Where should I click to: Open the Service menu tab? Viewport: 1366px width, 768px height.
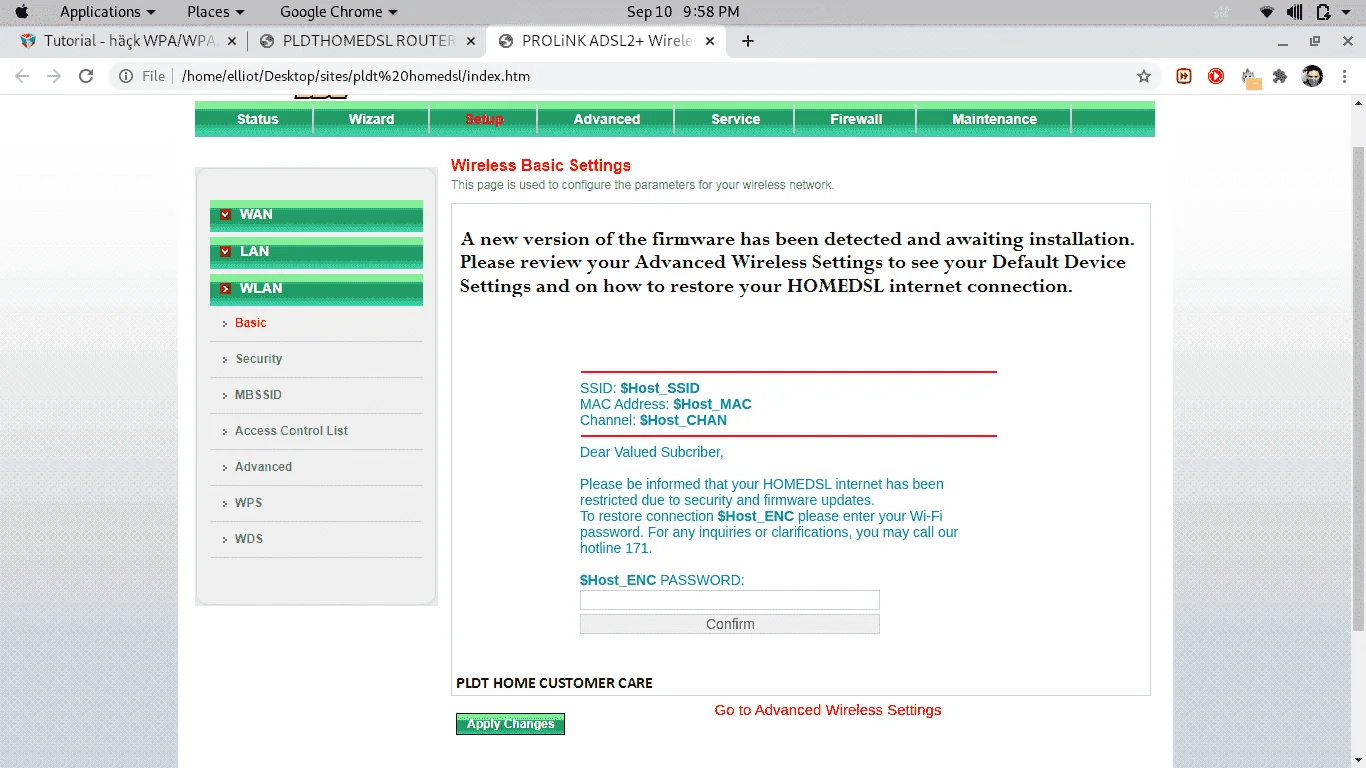coord(735,119)
